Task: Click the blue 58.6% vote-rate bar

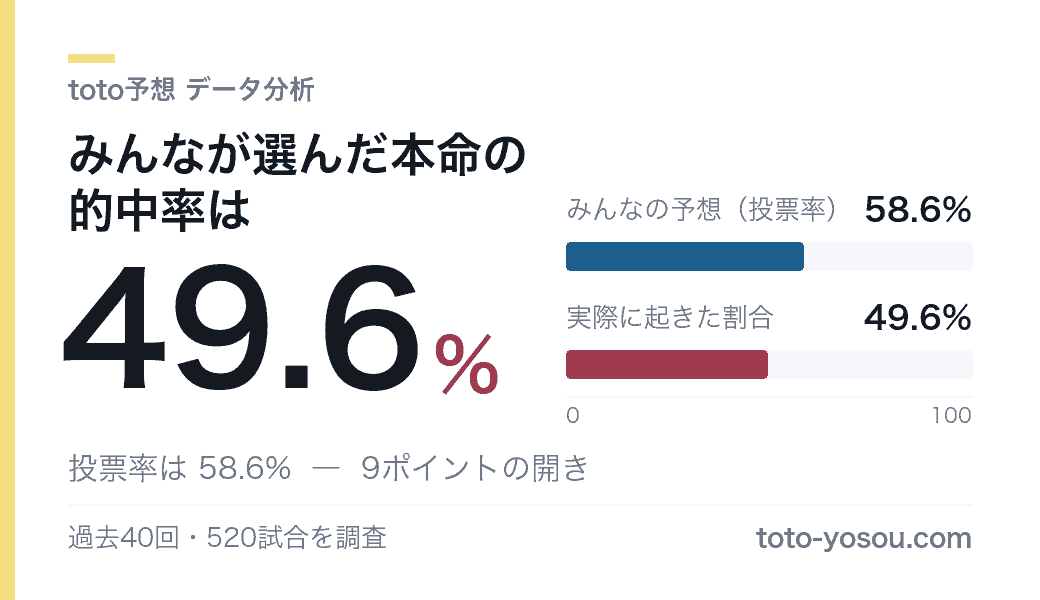Action: coord(684,257)
